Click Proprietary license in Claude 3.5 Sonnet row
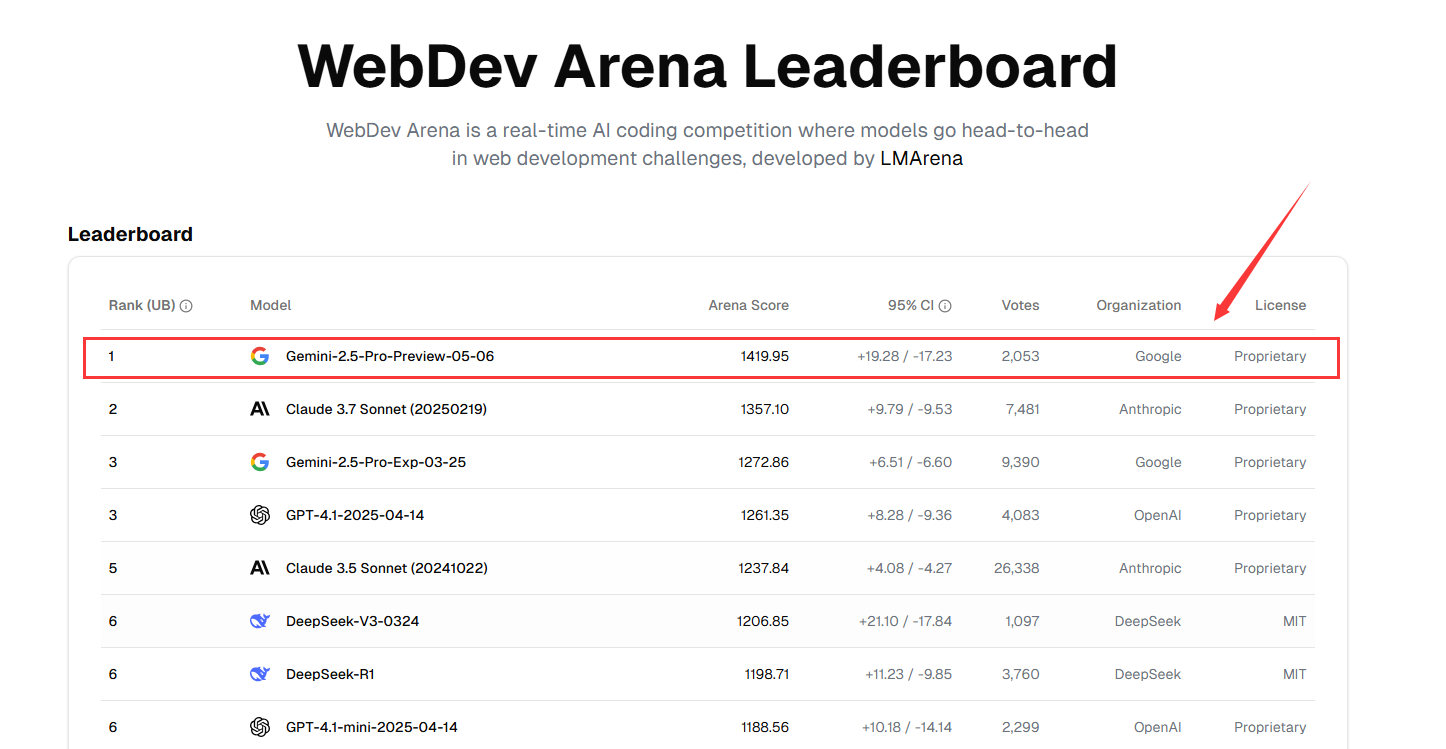The width and height of the screenshot is (1446, 749). [x=1270, y=568]
